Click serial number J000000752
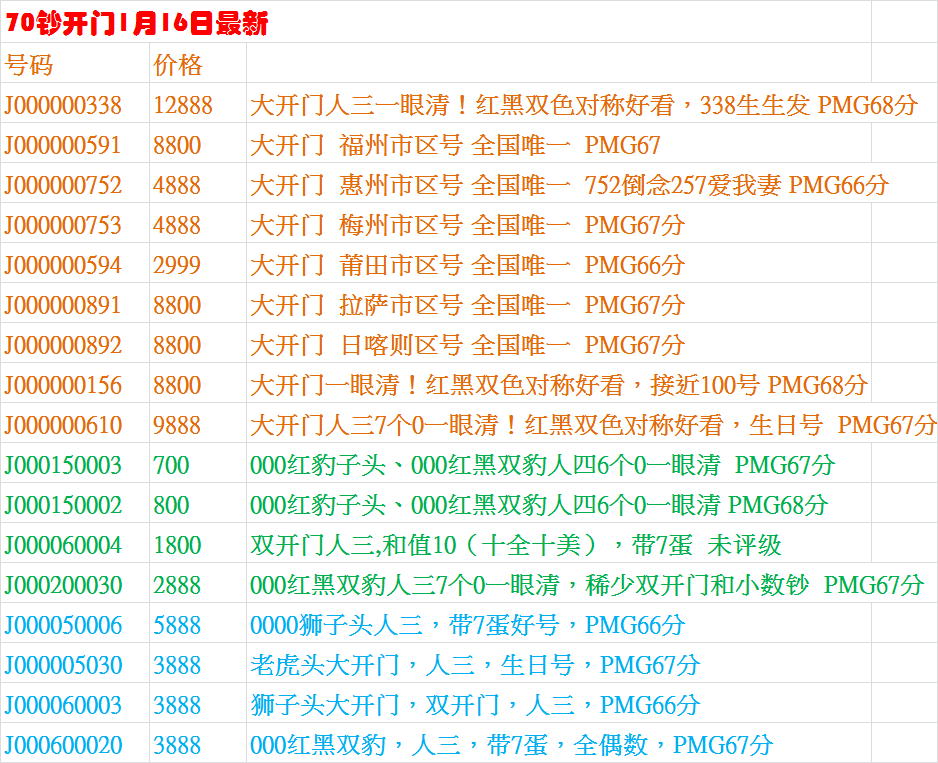This screenshot has width=938, height=763. (63, 186)
